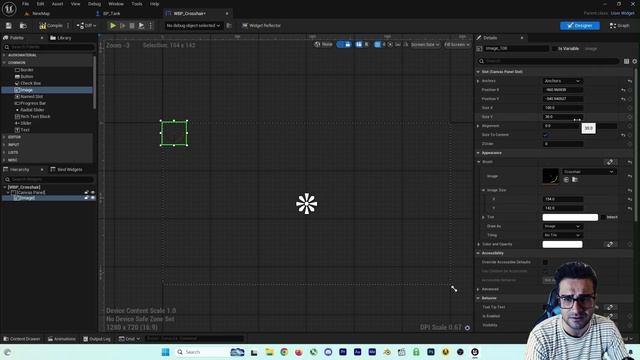Open the Brush image asset dropdown
Image resolution: width=640 pixels, height=360 pixels.
(x=589, y=172)
